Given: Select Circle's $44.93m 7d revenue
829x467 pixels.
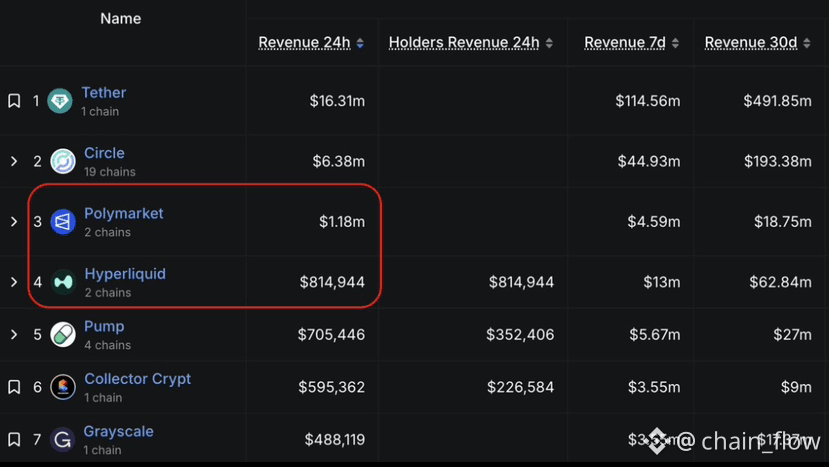Looking at the screenshot, I should click(x=649, y=161).
